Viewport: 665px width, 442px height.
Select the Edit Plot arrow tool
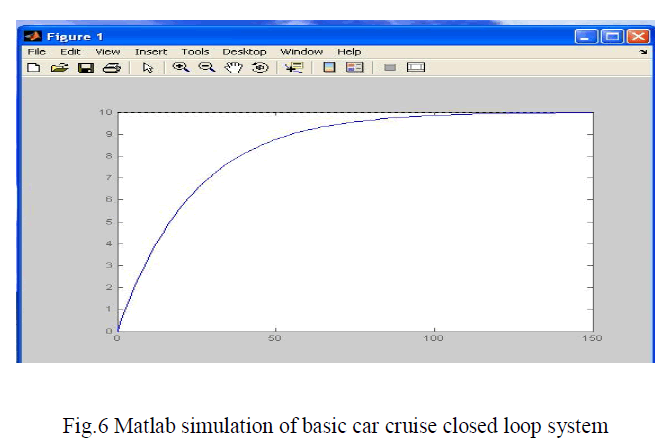pyautogui.click(x=147, y=68)
